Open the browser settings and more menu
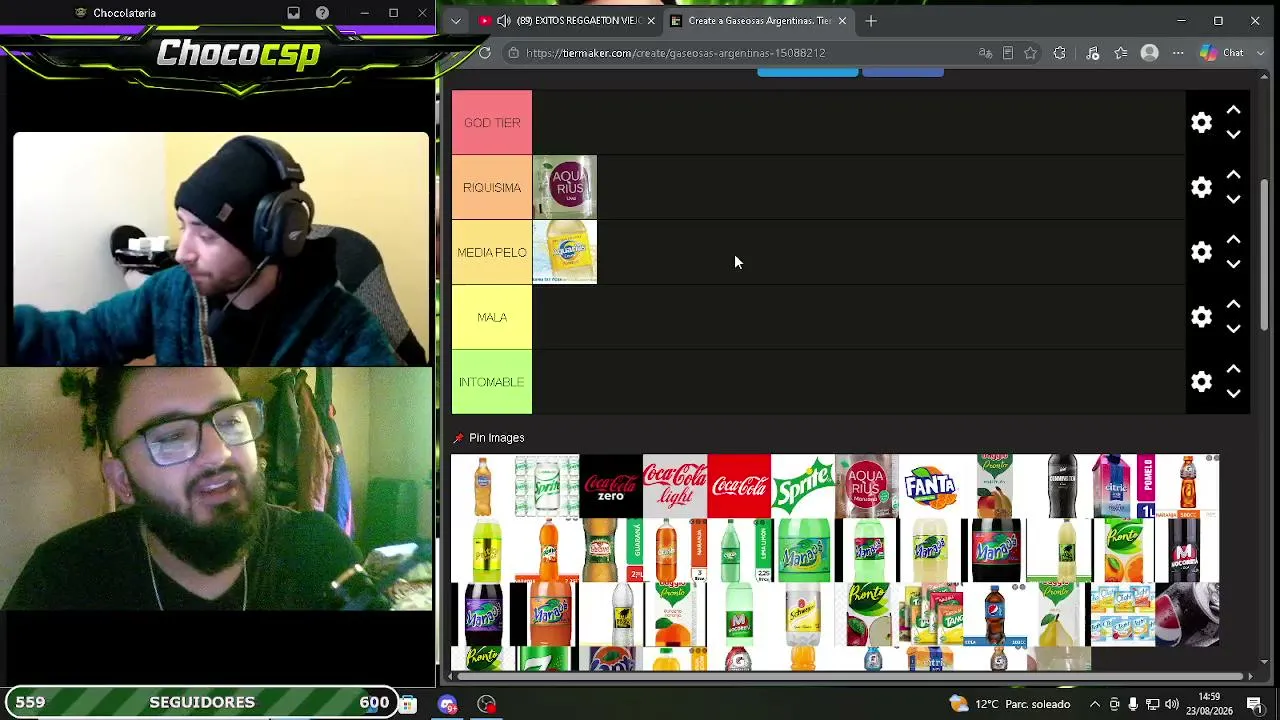Screen dimensions: 1280x720 (1178, 53)
